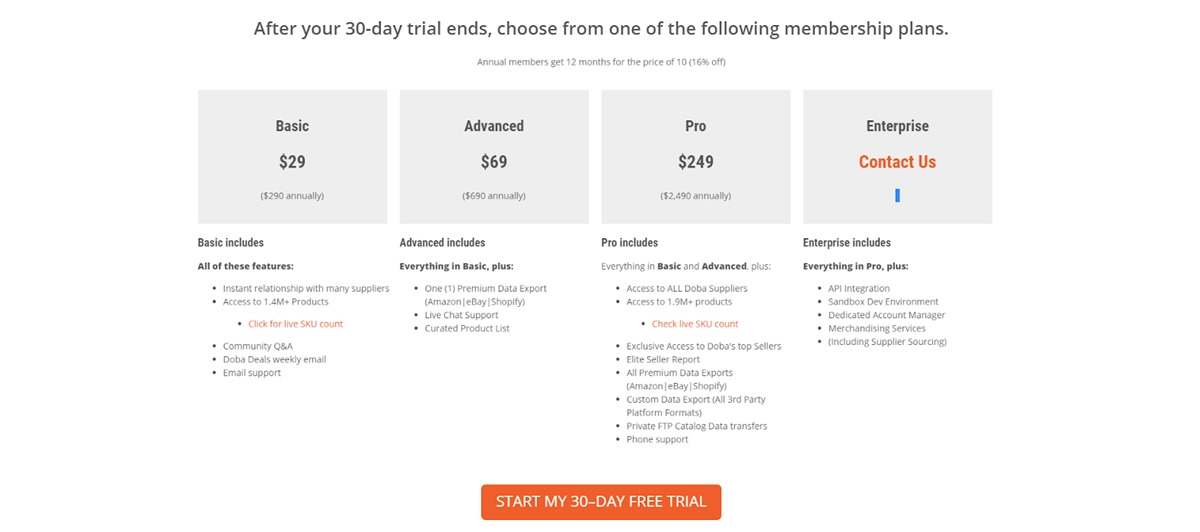Open the 'Check live SKU count' link
The width and height of the screenshot is (1200, 532).
695,324
